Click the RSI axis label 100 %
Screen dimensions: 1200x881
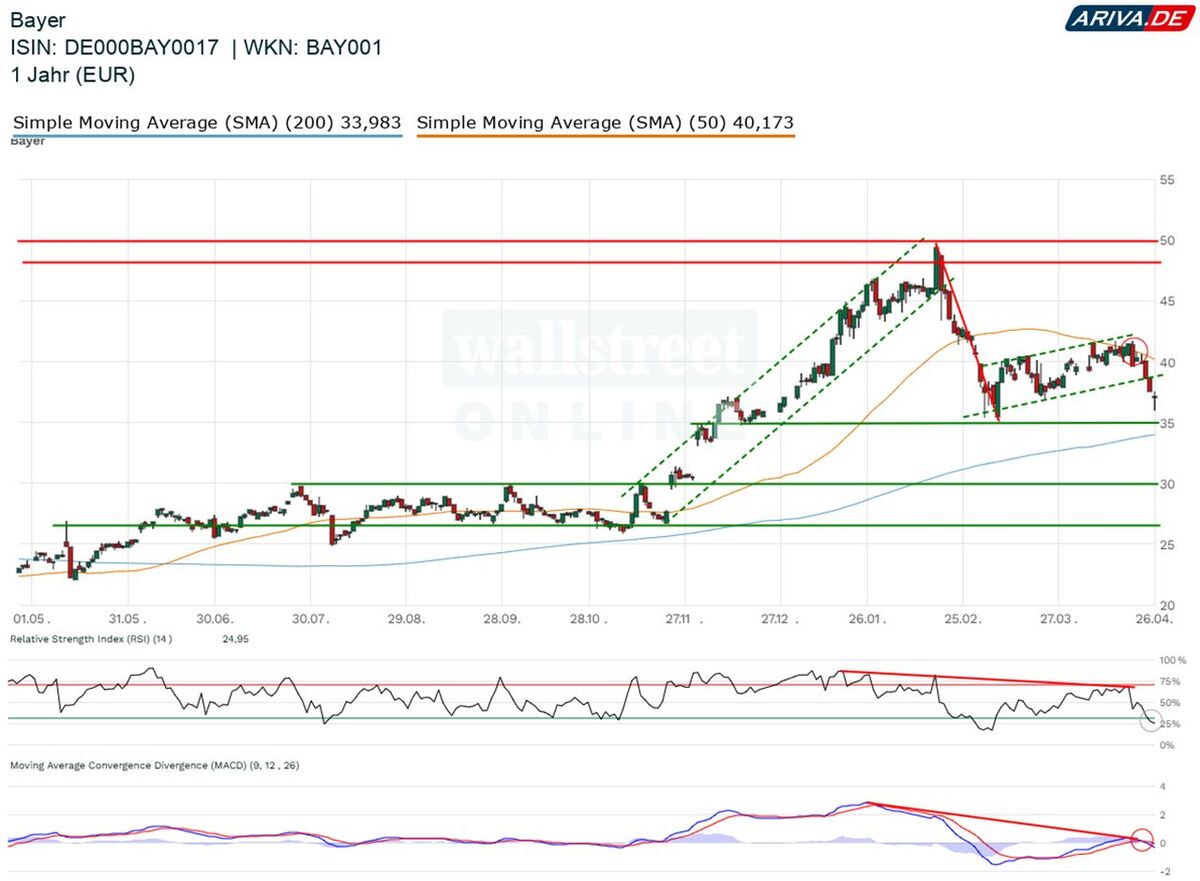[1172, 662]
